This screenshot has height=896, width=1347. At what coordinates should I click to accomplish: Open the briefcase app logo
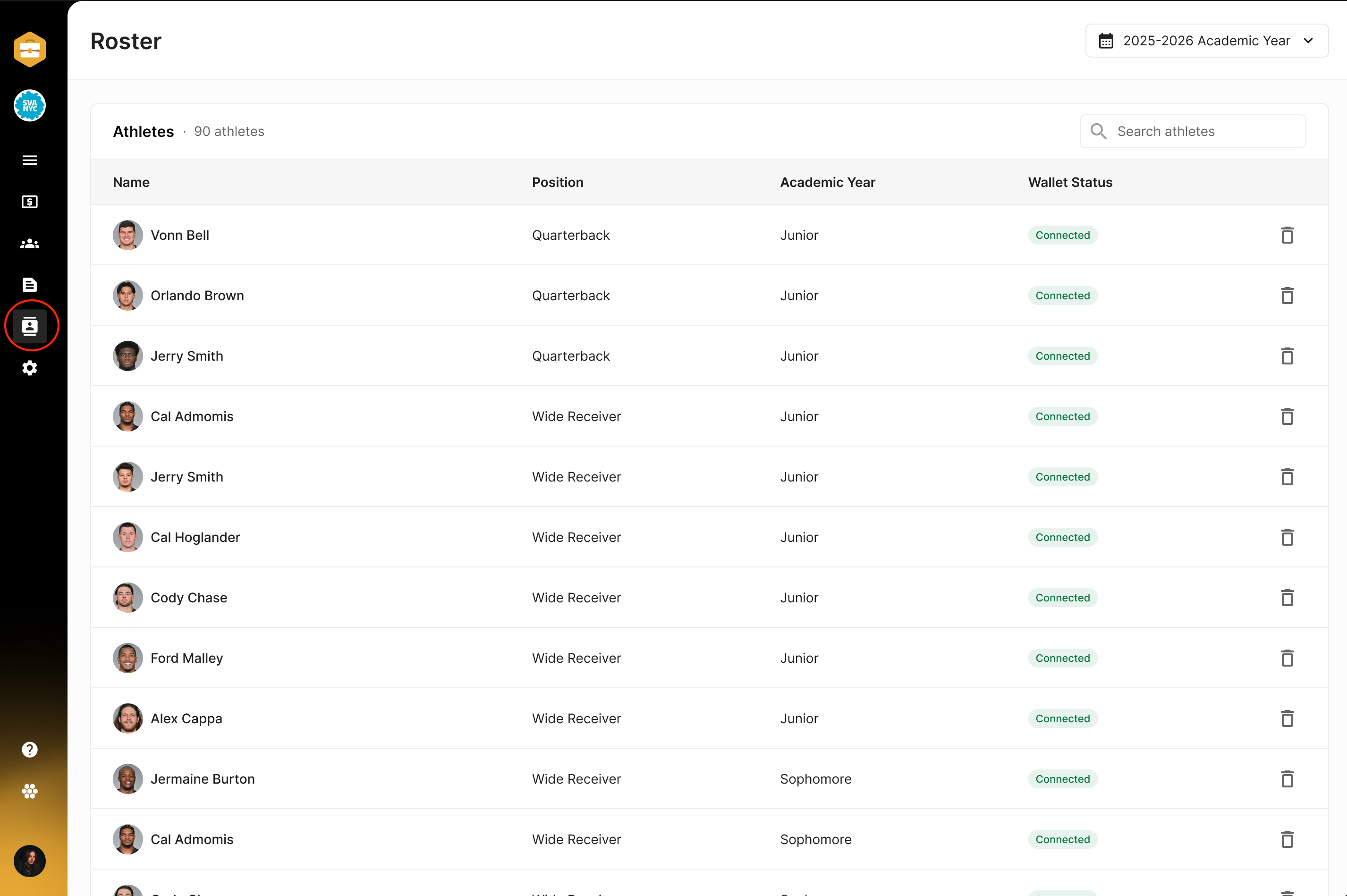pyautogui.click(x=29, y=49)
